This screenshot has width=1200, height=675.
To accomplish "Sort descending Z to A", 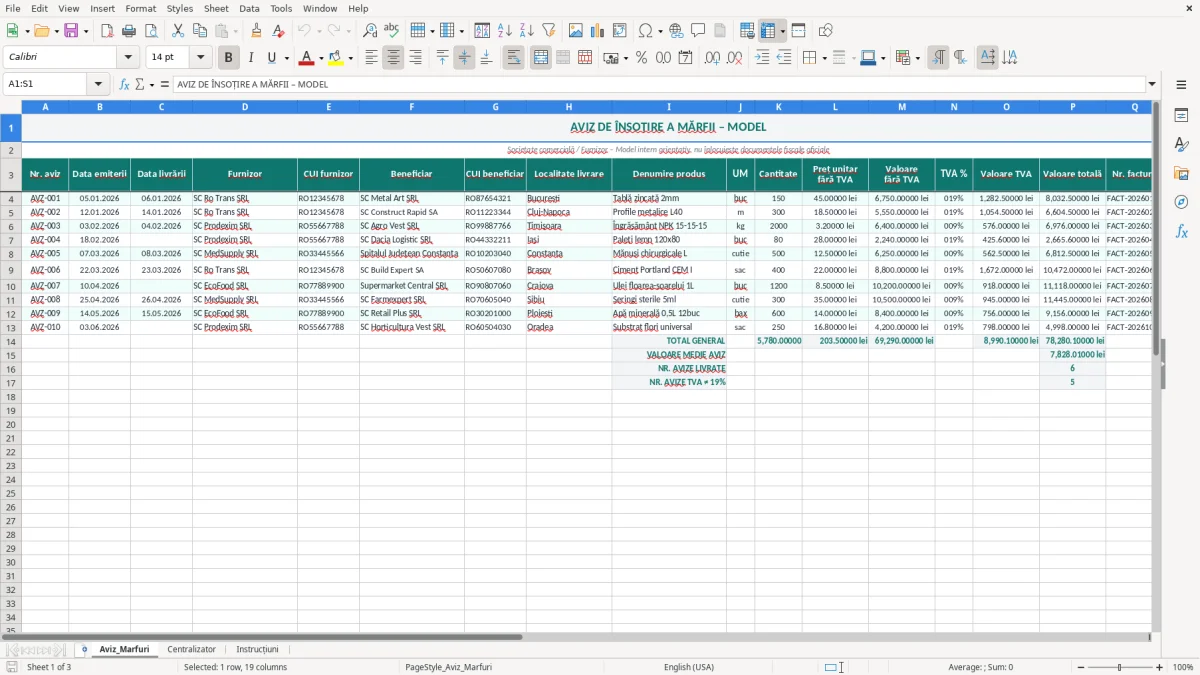I will click(526, 31).
